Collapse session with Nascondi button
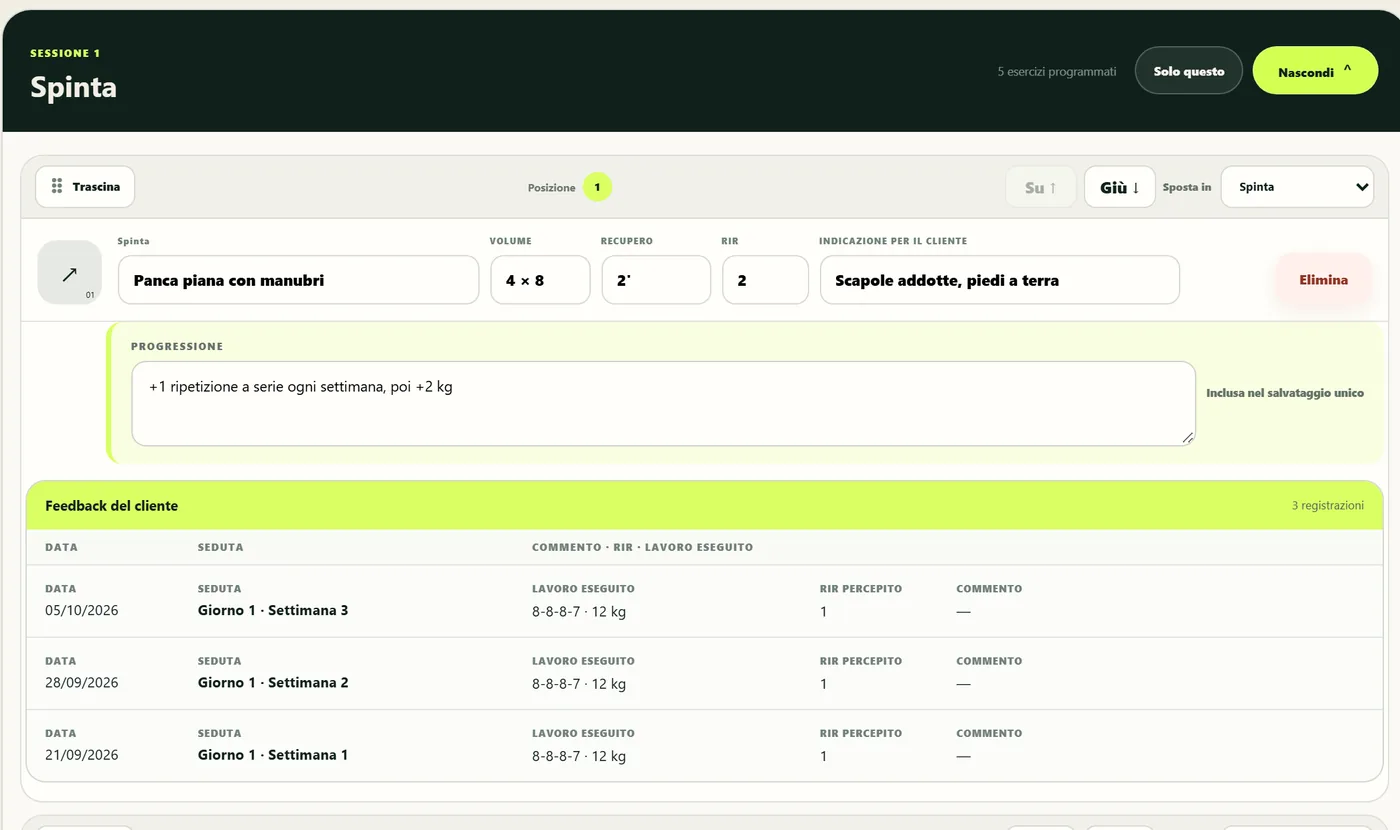 point(1316,71)
